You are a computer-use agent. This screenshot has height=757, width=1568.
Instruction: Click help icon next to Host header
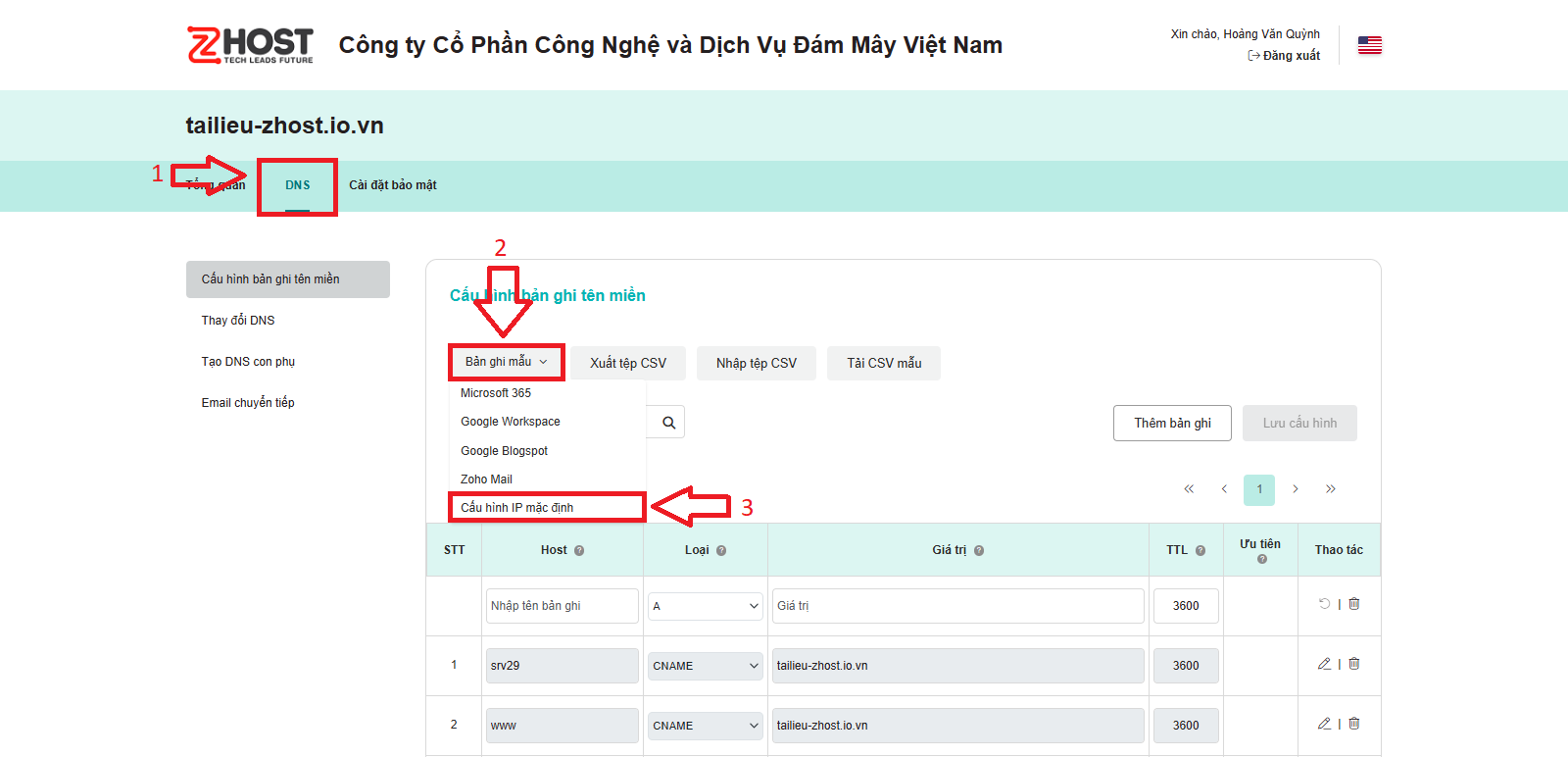tap(579, 550)
